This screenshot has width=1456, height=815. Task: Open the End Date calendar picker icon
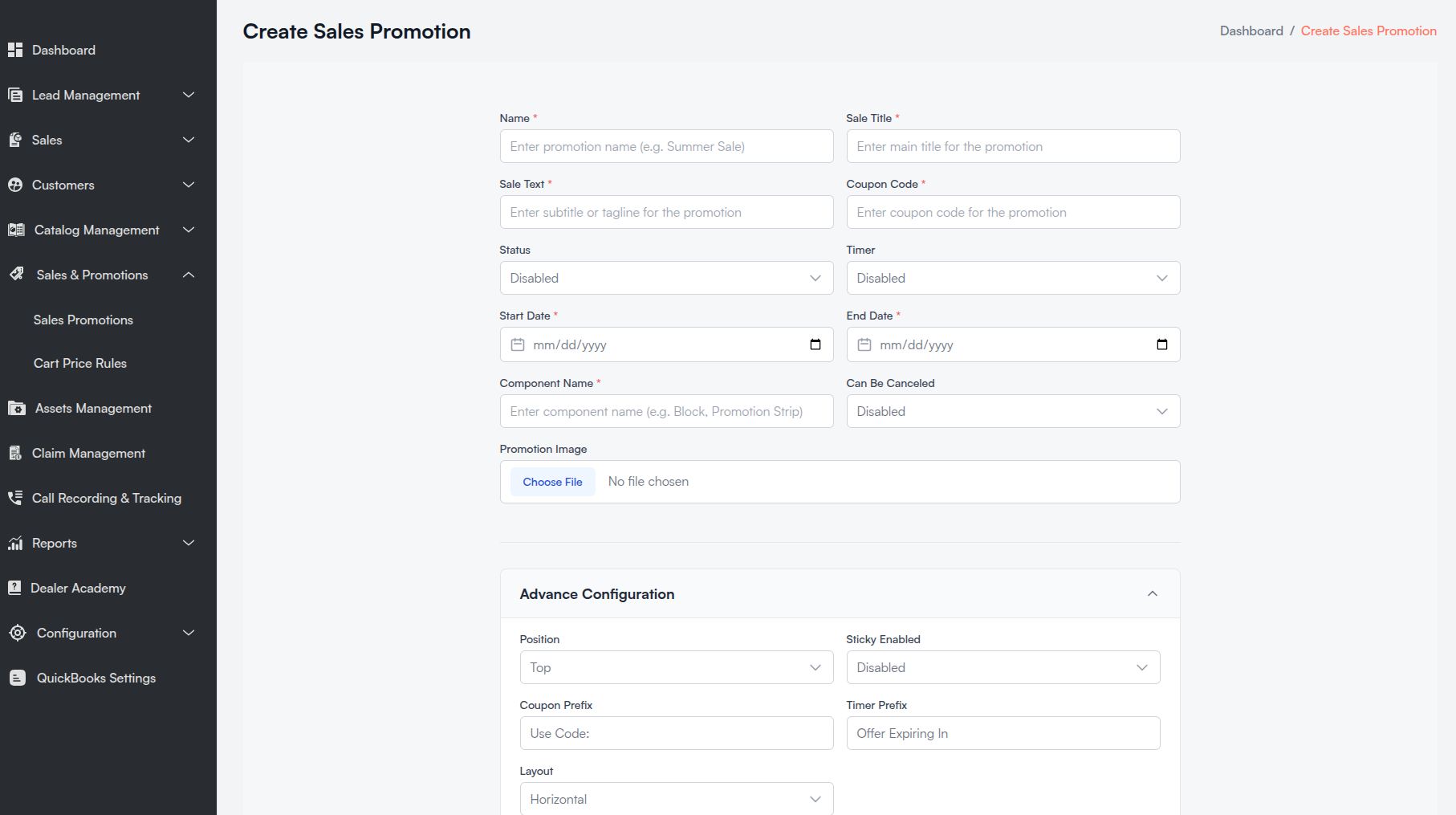[x=1162, y=344]
